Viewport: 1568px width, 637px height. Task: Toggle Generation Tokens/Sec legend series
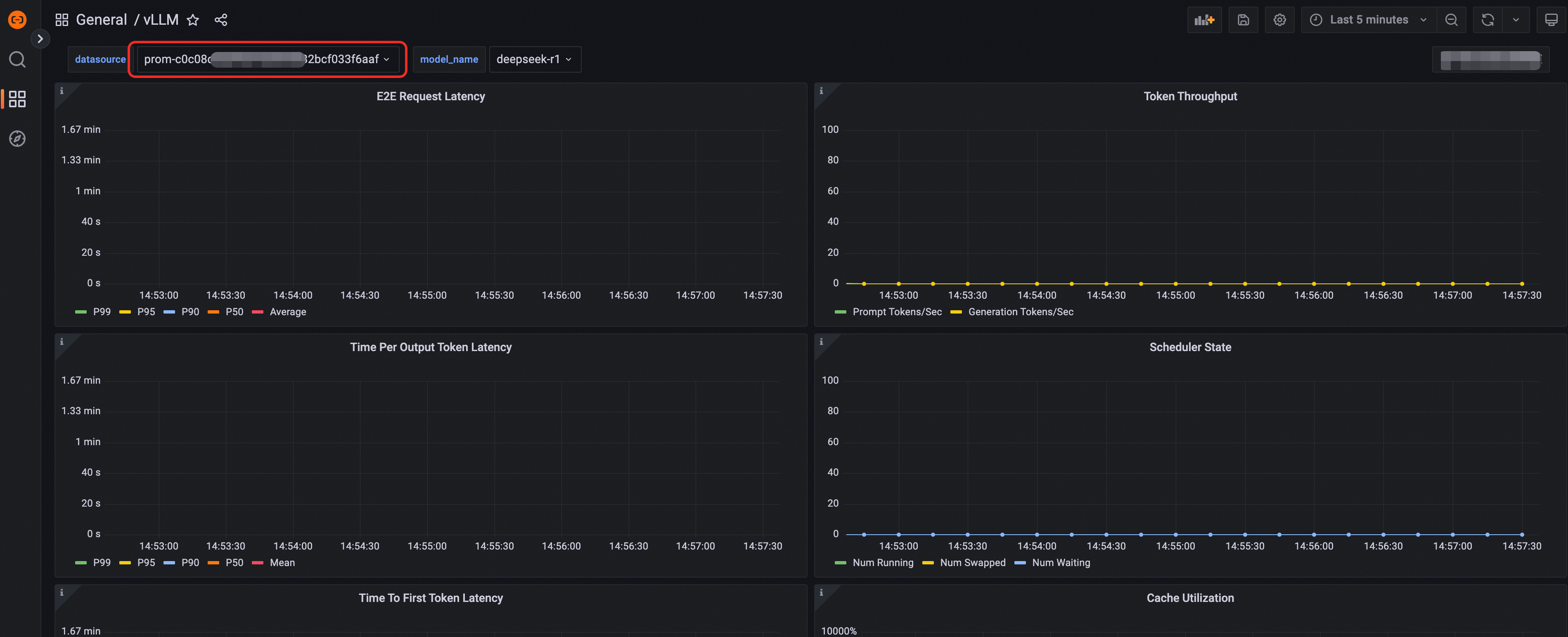tap(1020, 311)
